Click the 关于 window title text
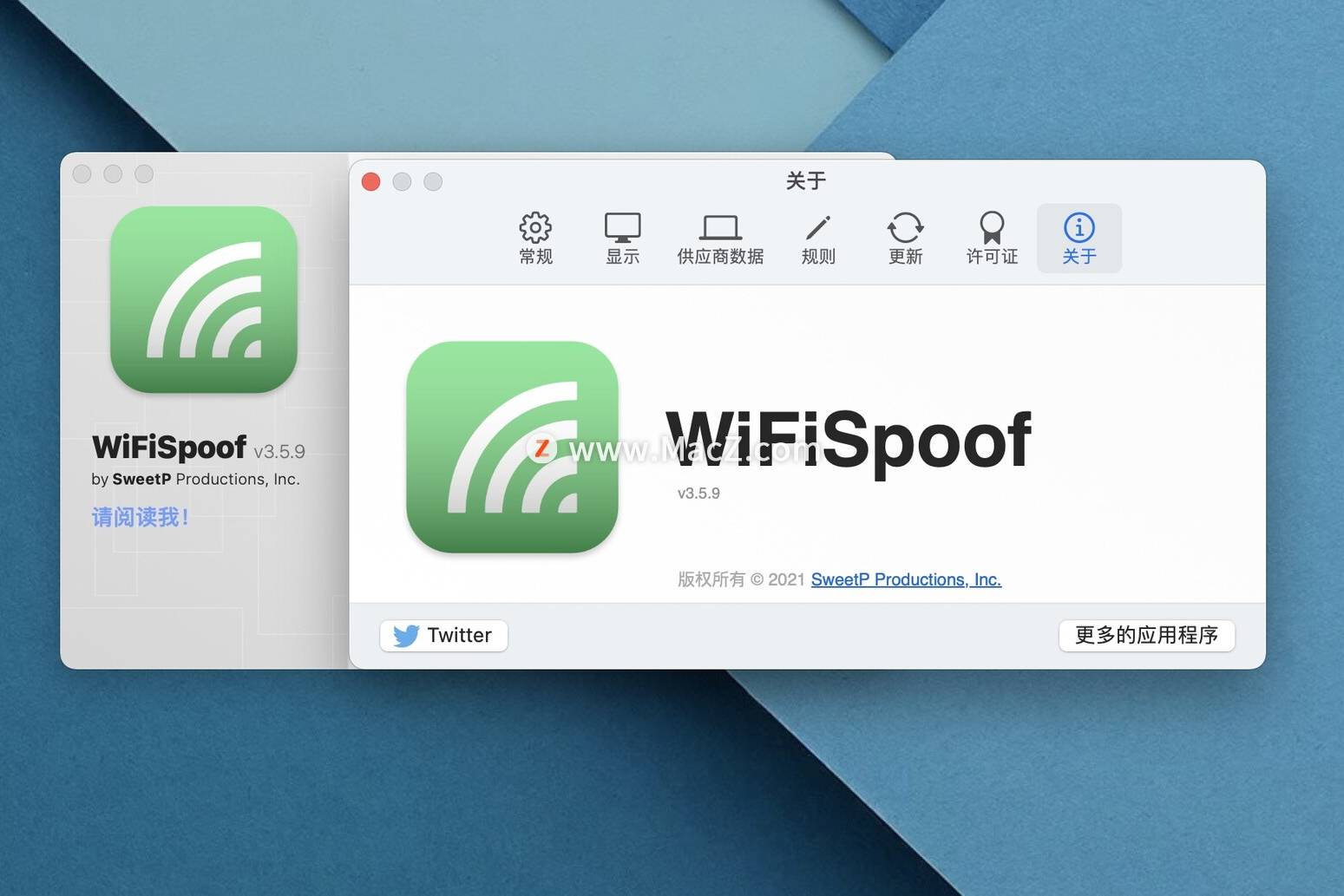Viewport: 1344px width, 896px height. click(806, 180)
